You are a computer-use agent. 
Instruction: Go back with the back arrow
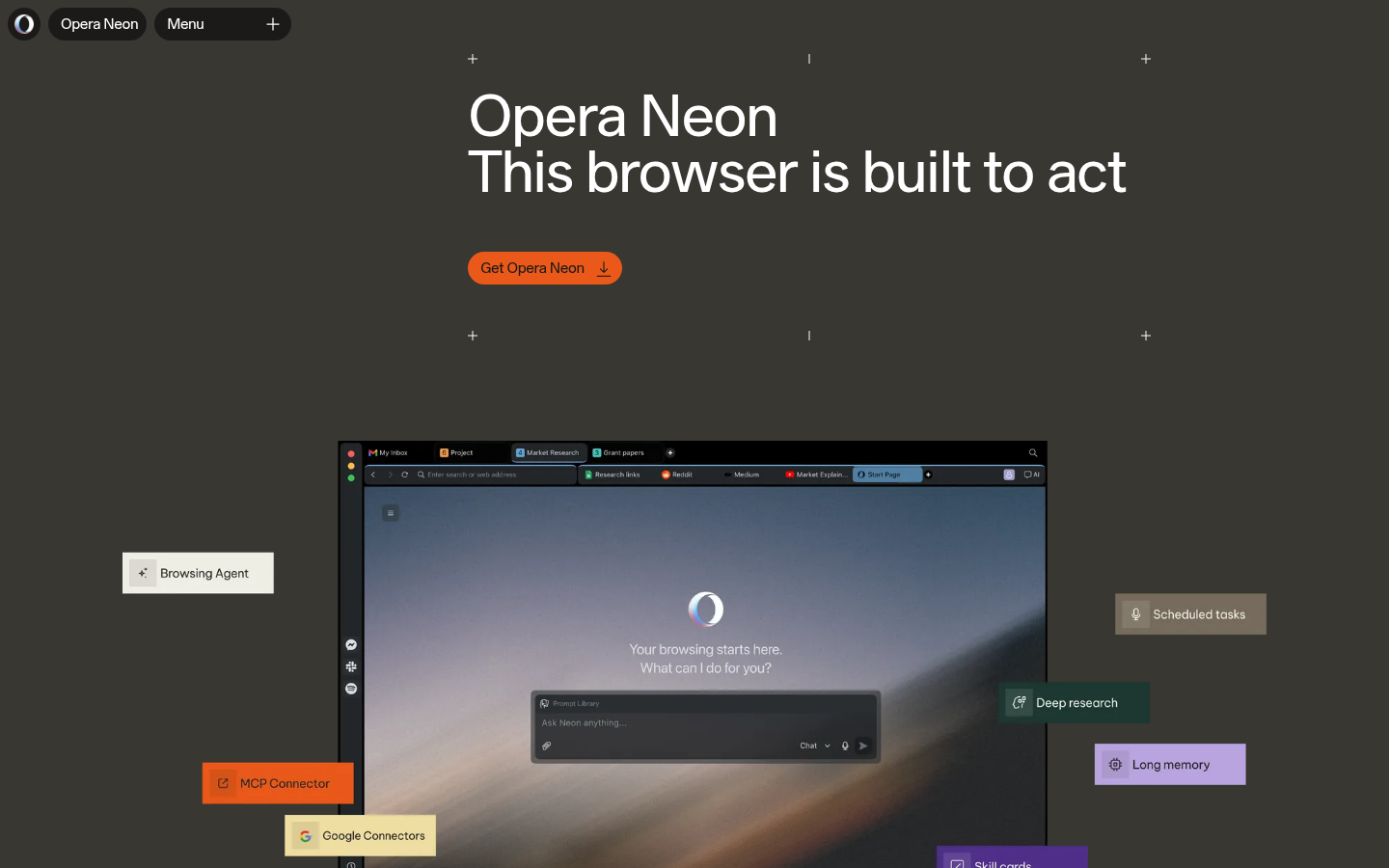pyautogui.click(x=373, y=475)
